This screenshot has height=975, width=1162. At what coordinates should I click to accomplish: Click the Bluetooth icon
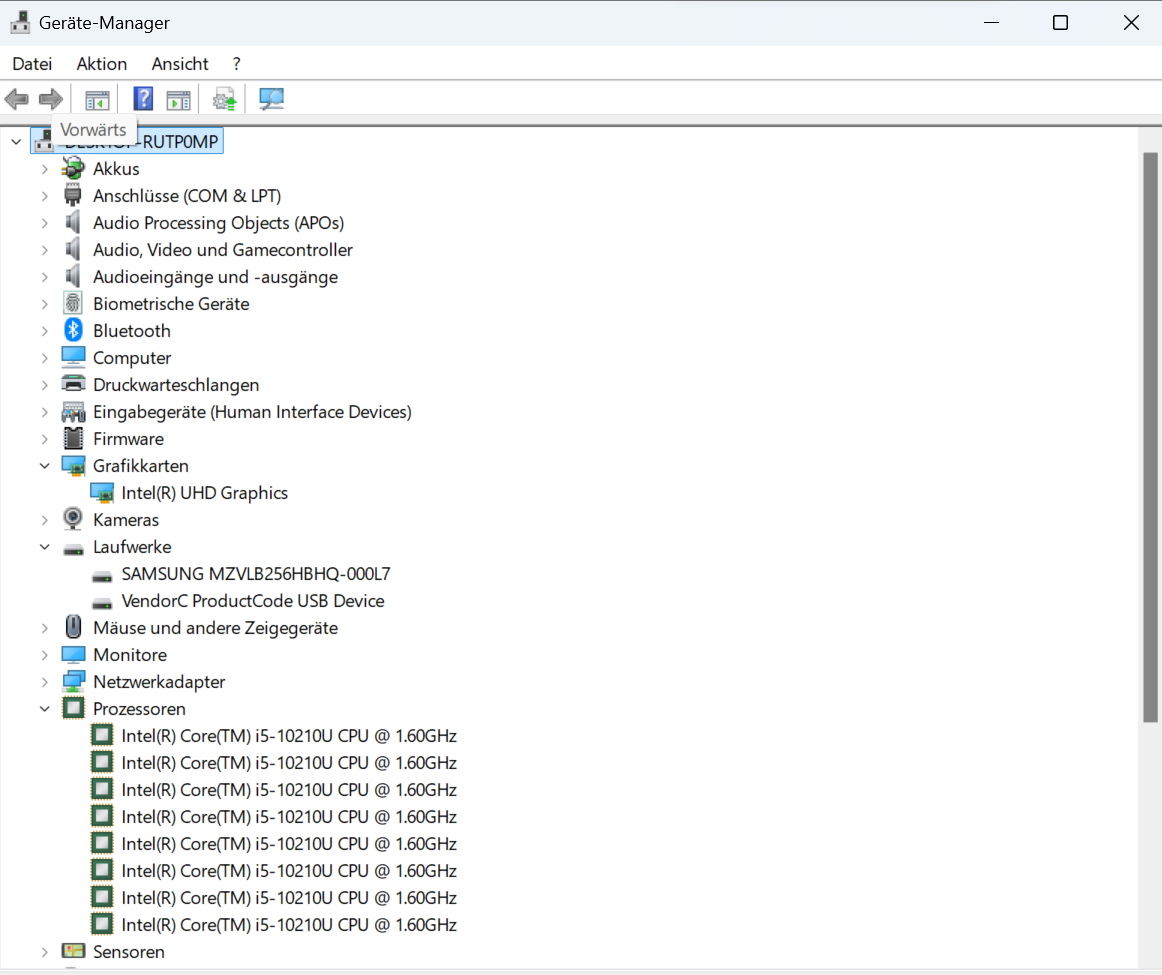pyautogui.click(x=73, y=330)
